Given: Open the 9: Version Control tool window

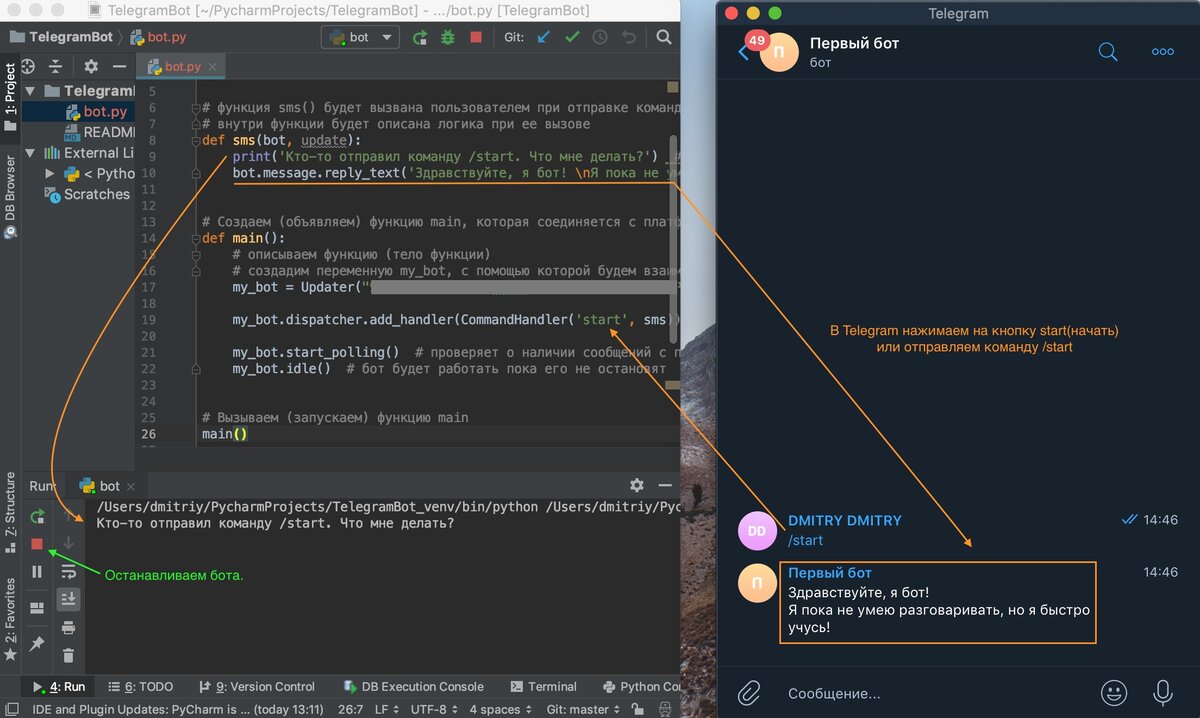Looking at the screenshot, I should pos(258,687).
